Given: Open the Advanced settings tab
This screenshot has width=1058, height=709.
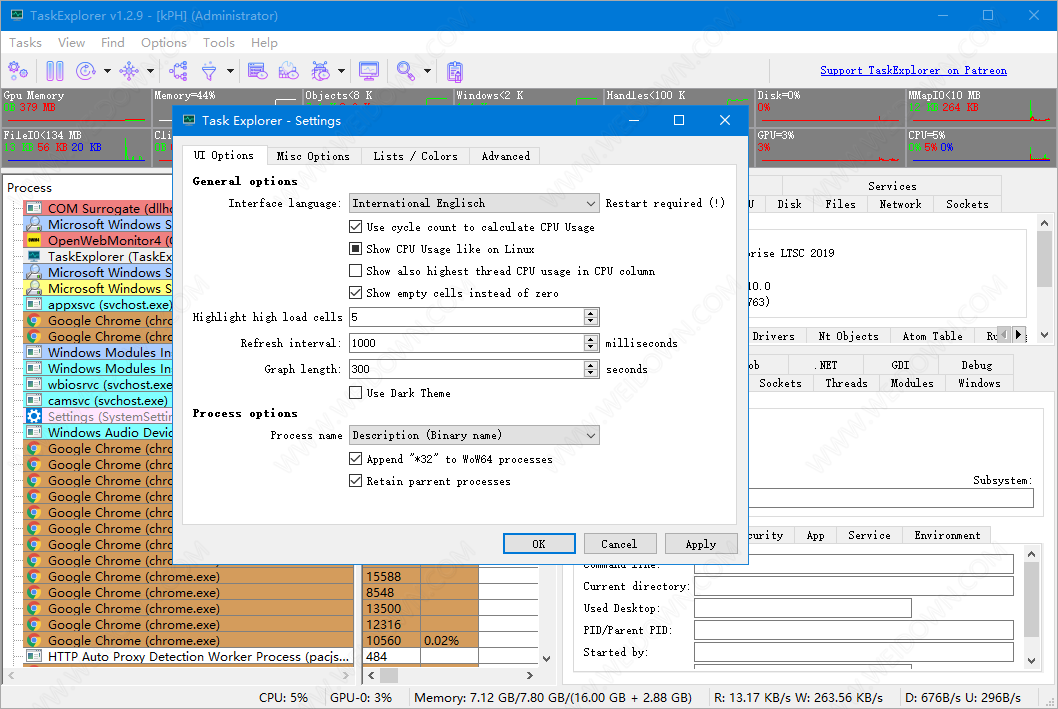Looking at the screenshot, I should click(505, 157).
